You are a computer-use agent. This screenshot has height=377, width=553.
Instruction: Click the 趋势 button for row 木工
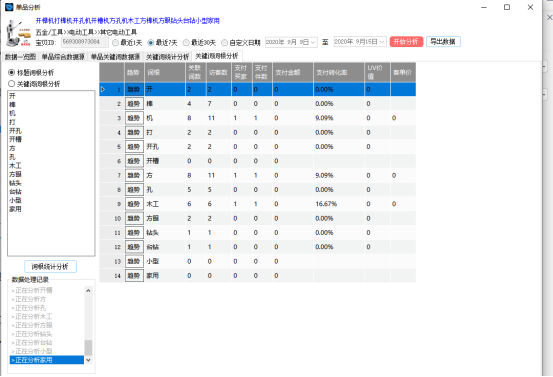click(x=134, y=204)
